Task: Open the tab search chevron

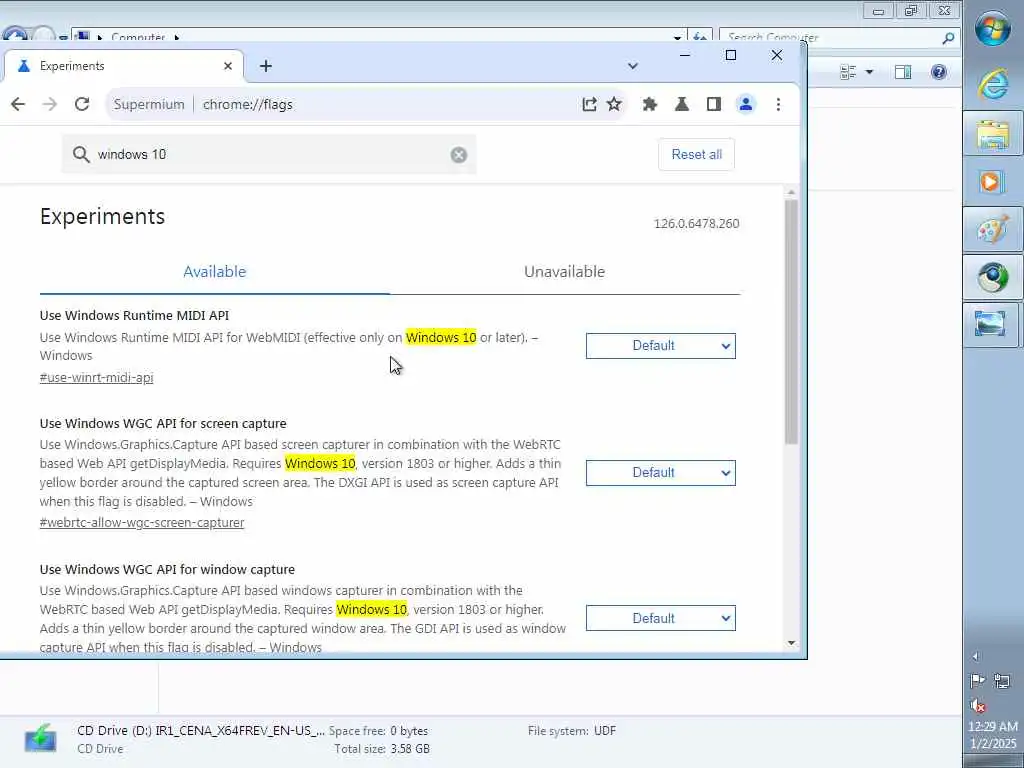Action: point(632,66)
